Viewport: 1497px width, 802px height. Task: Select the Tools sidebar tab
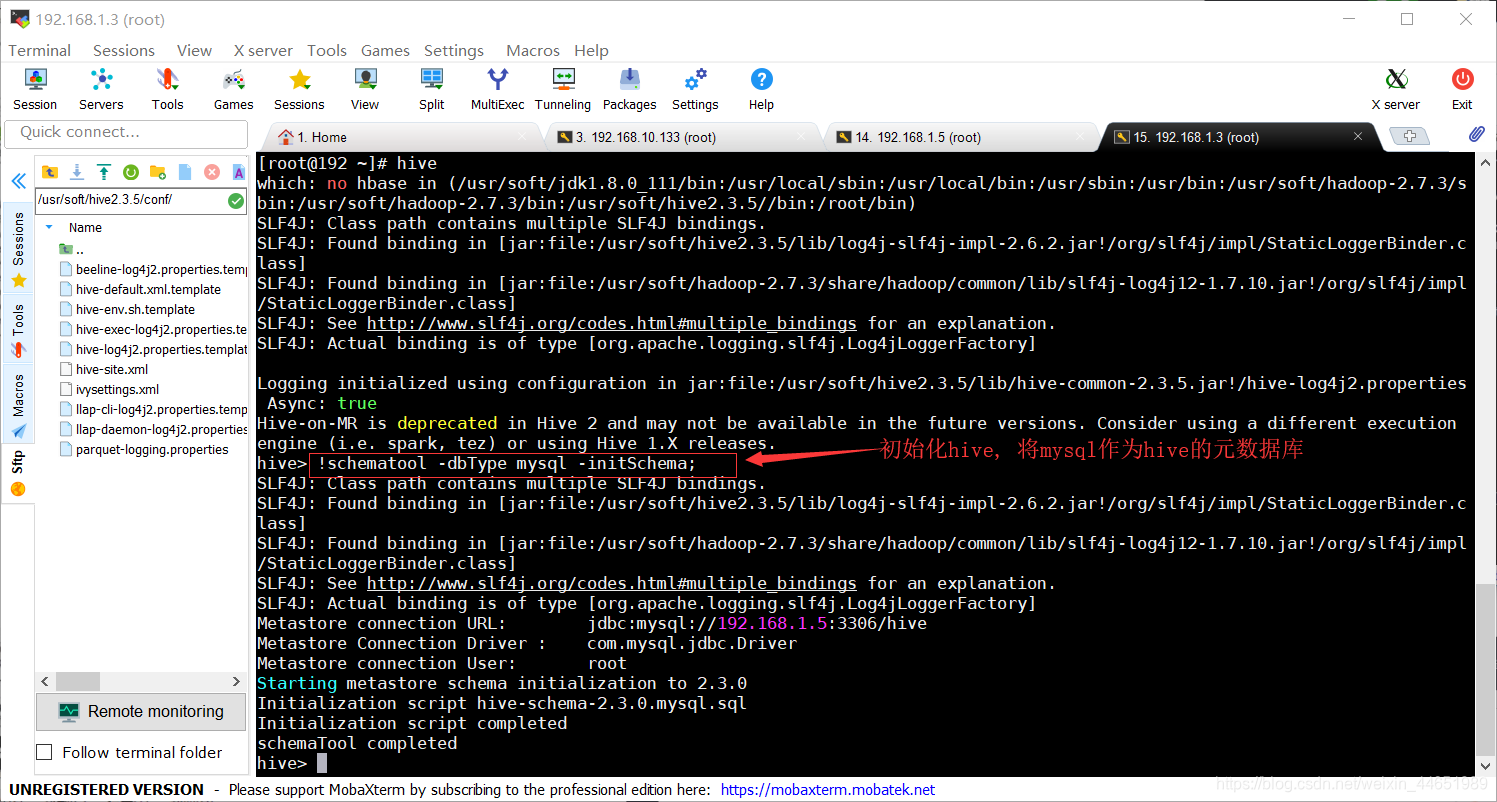point(18,329)
